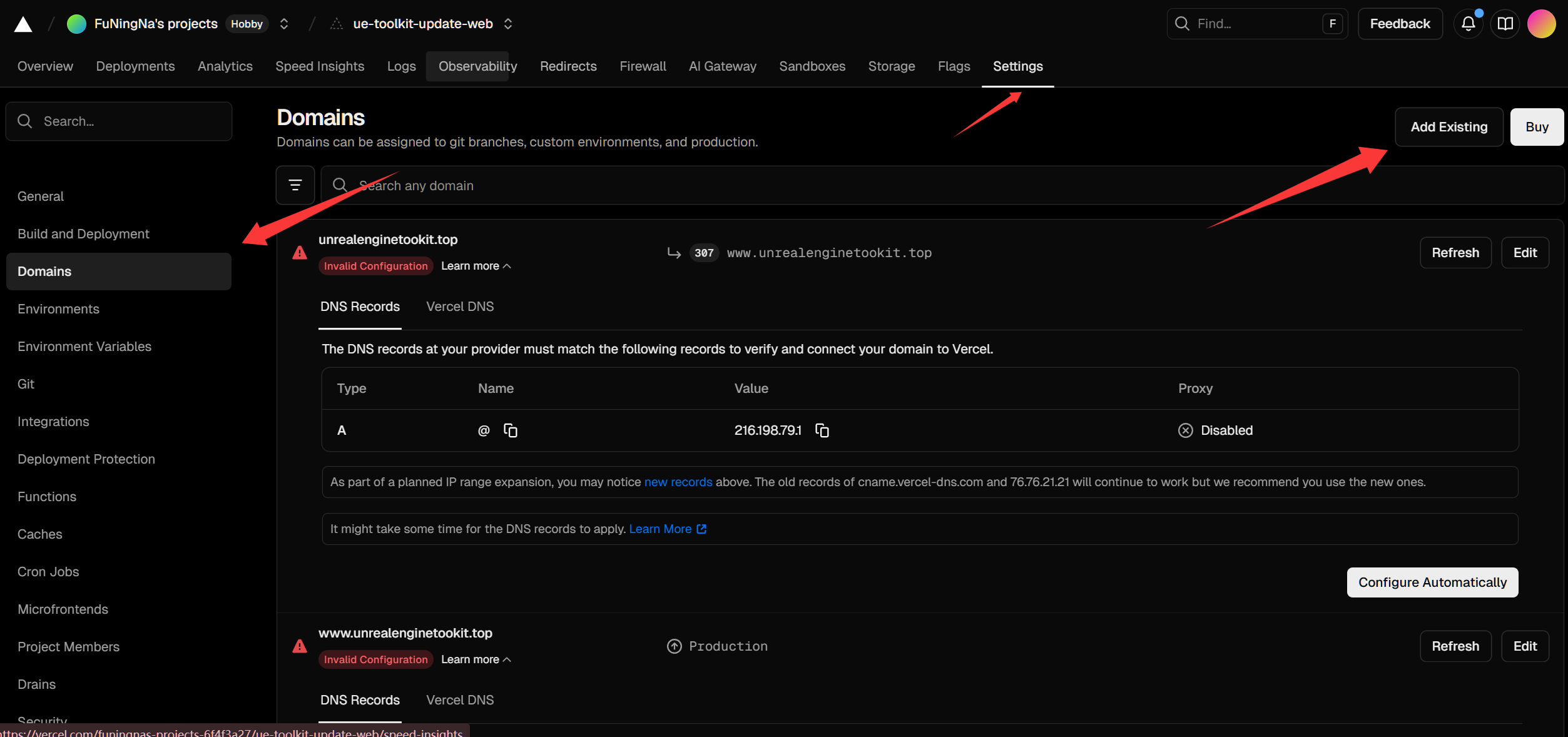
Task: Select the Settings tab
Action: (x=1018, y=66)
